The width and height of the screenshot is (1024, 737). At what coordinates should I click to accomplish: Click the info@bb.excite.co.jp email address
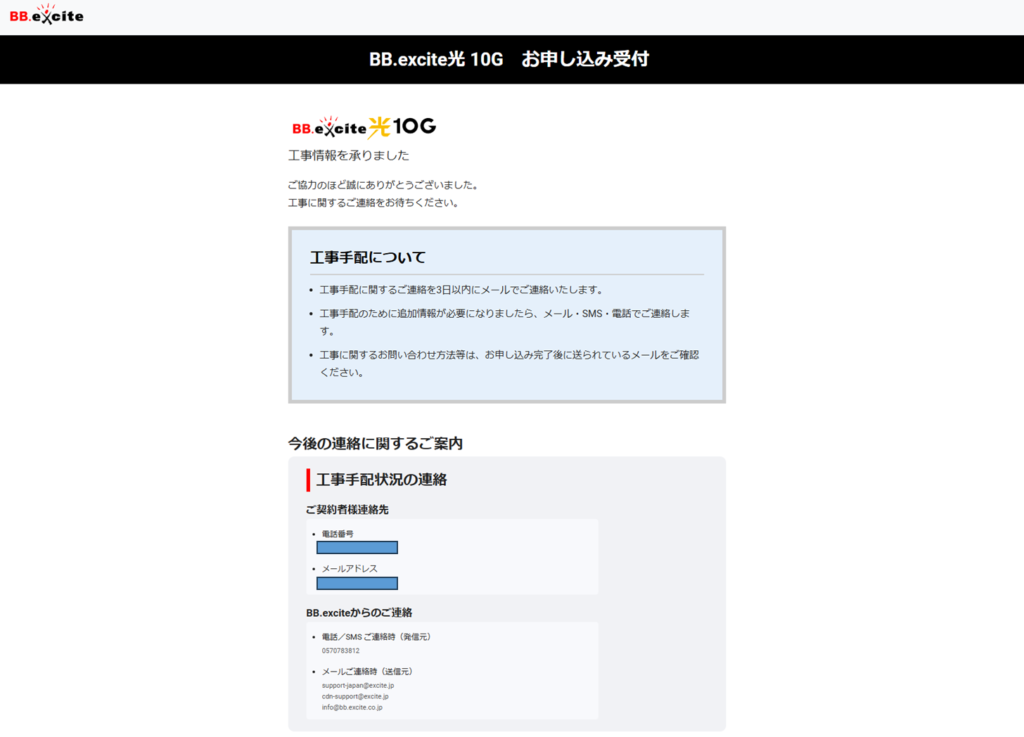click(x=351, y=707)
